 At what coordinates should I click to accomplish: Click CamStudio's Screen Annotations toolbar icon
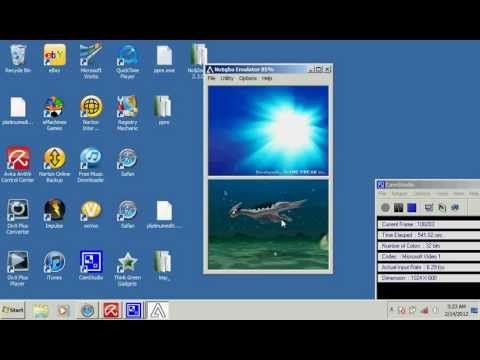tap(442, 208)
